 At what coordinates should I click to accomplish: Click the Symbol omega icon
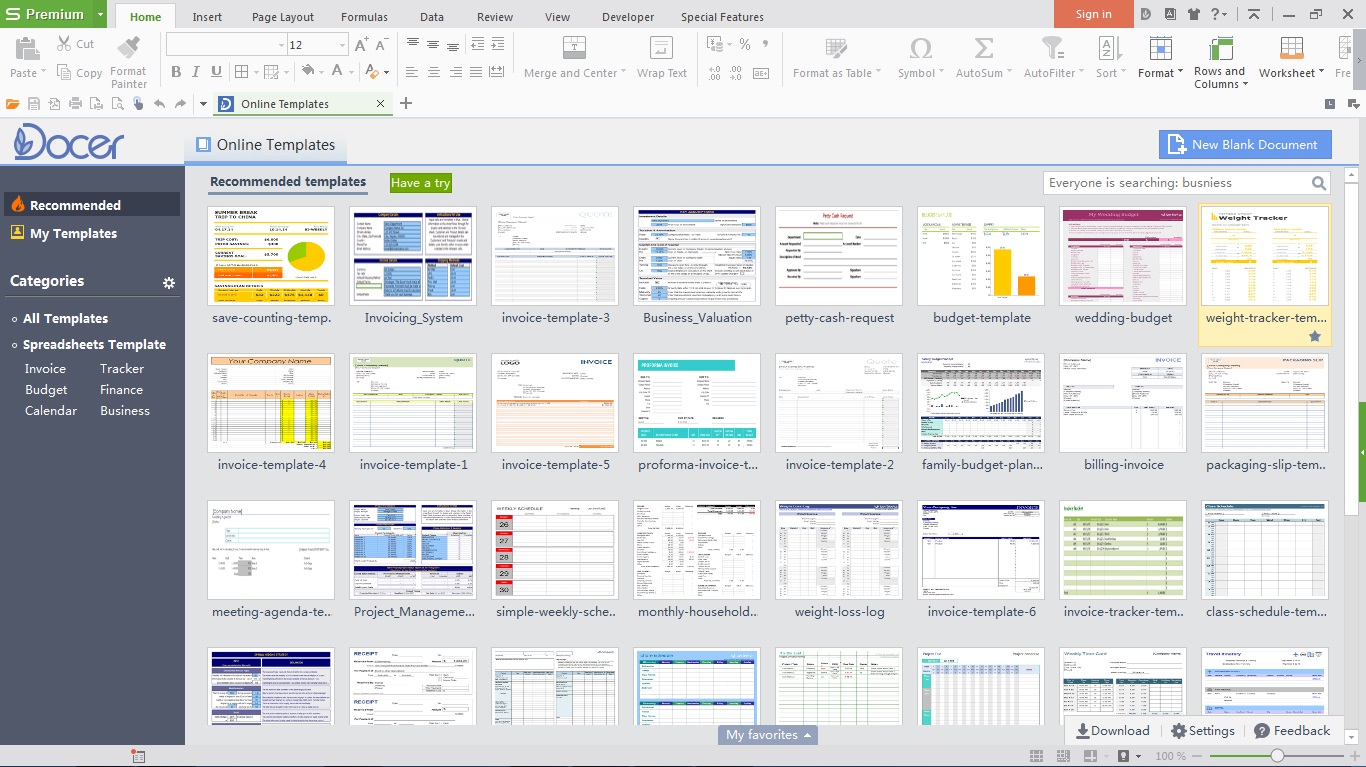tap(921, 48)
